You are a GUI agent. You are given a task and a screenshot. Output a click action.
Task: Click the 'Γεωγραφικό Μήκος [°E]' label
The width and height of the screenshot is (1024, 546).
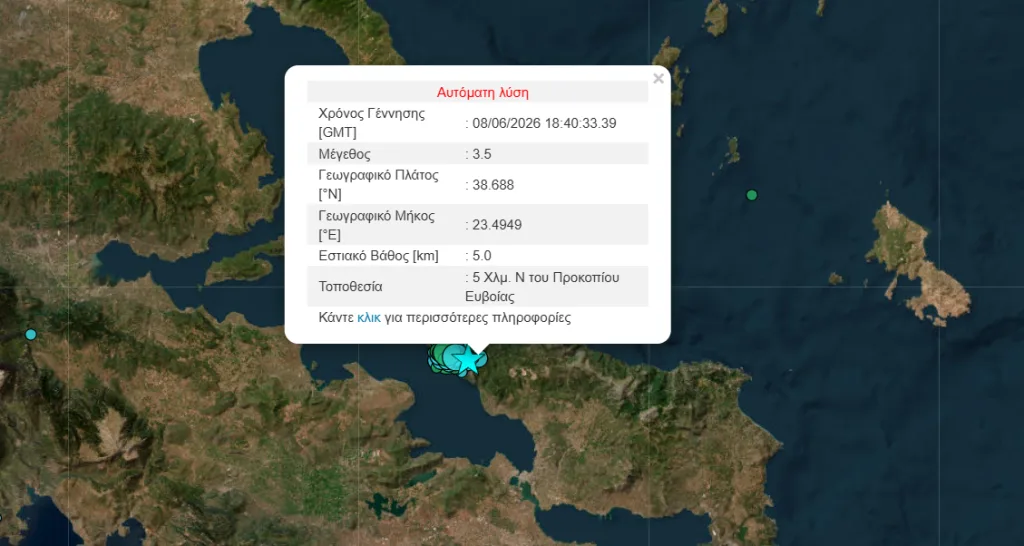pos(376,225)
